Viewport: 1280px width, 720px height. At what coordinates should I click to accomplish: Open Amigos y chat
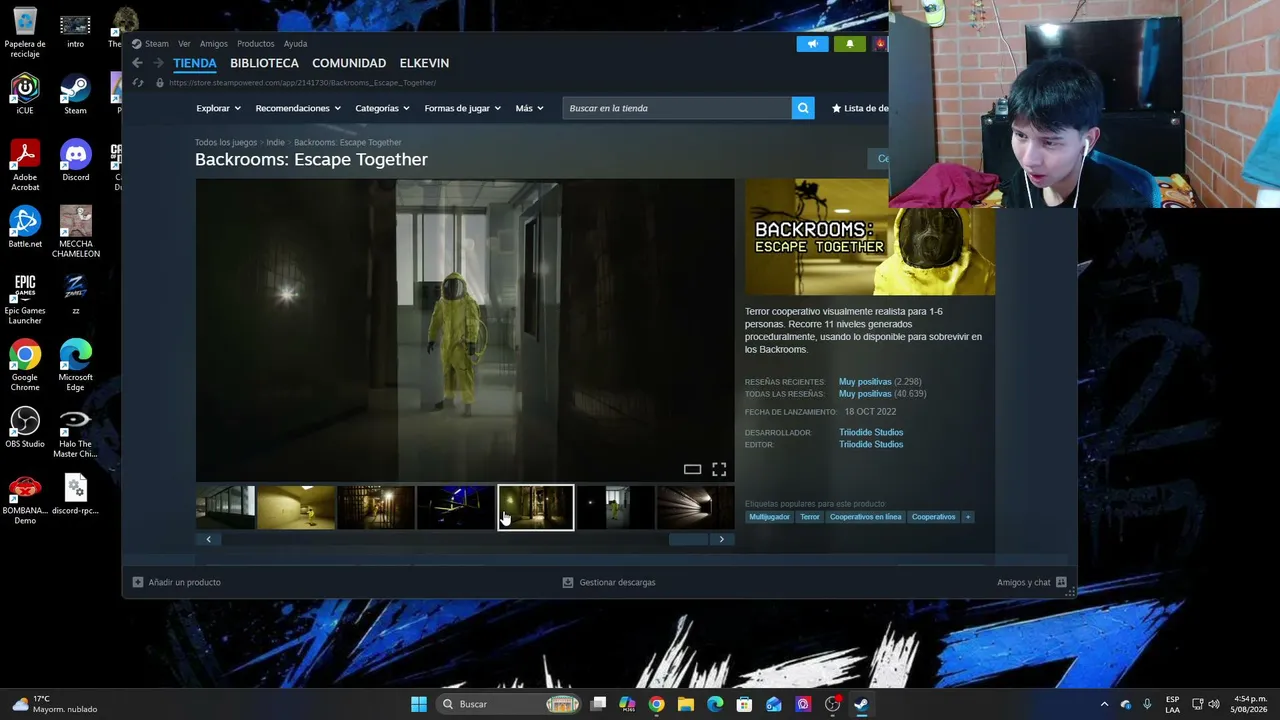(1032, 582)
